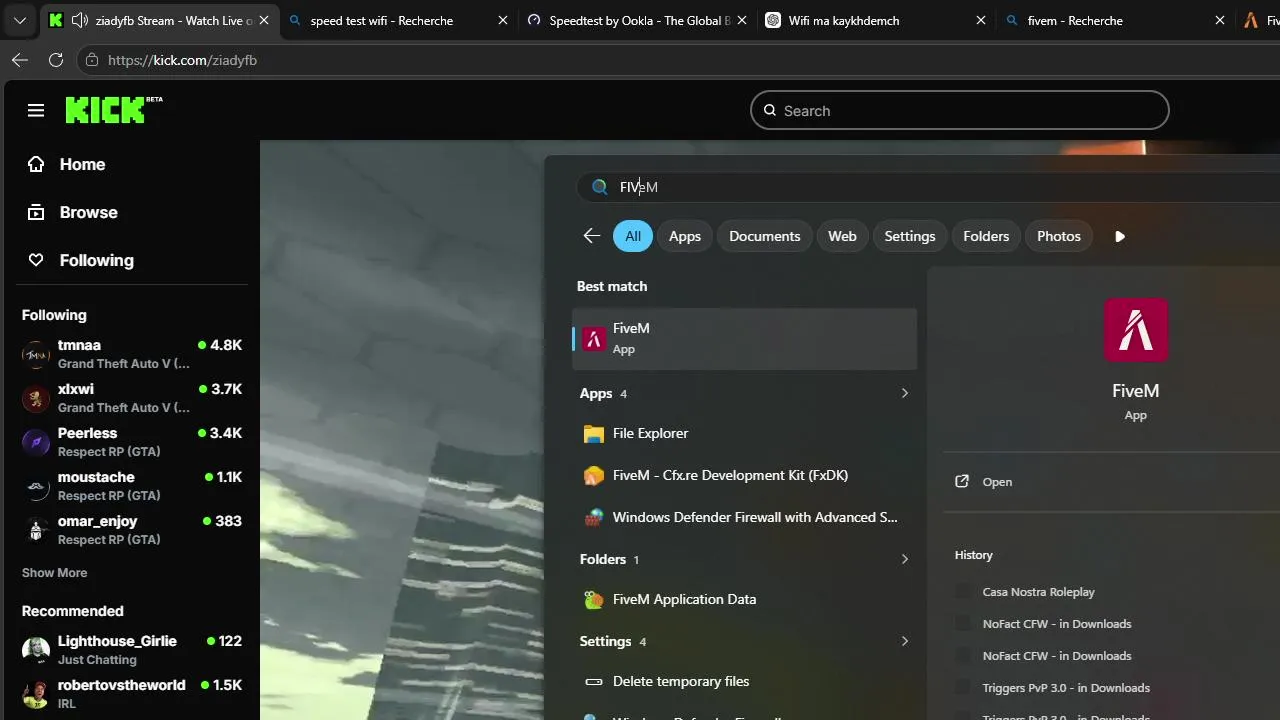Viewport: 1280px width, 720px height.
Task: Open Peerless channel
Action: pos(132,442)
